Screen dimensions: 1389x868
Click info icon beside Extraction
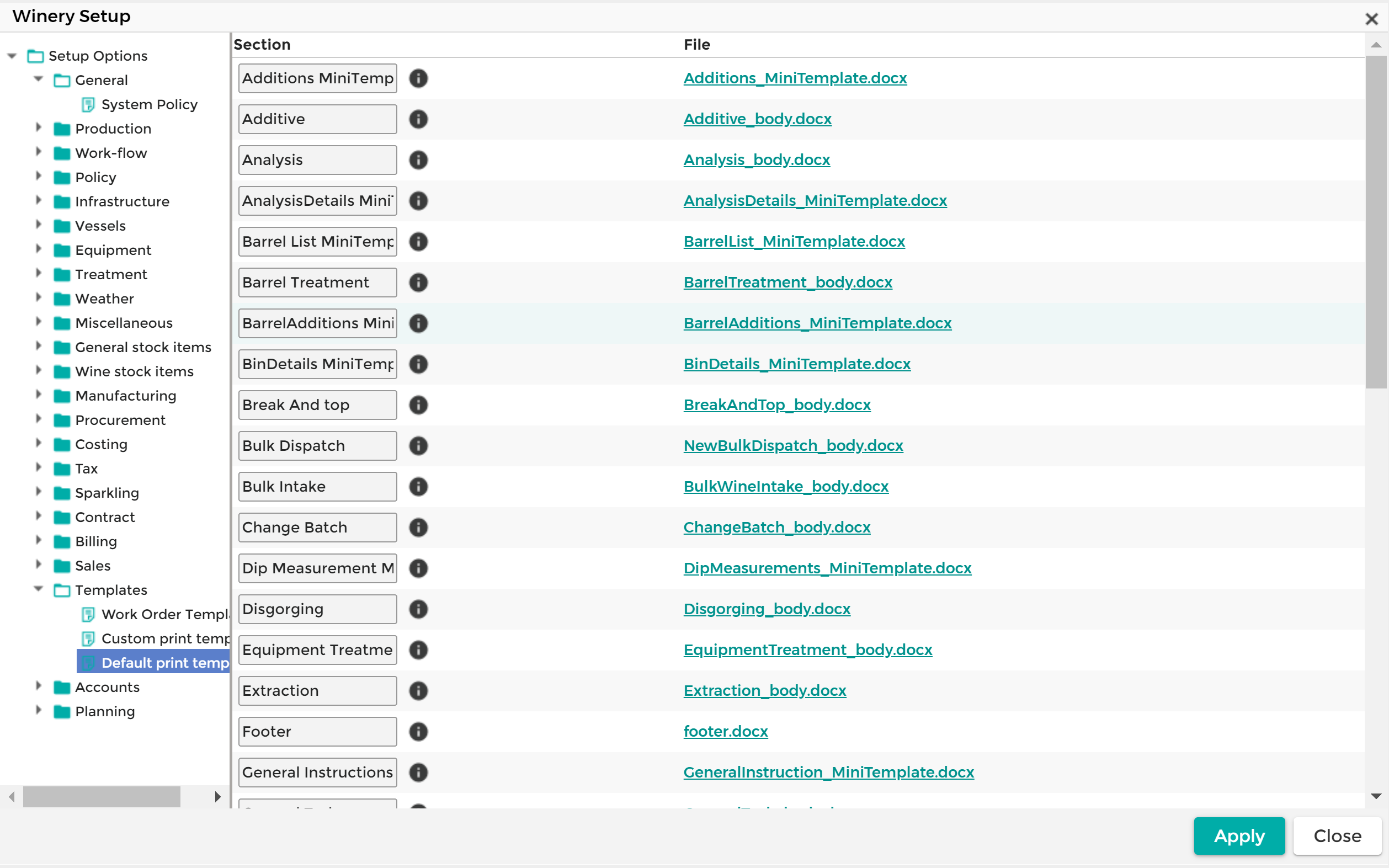(418, 691)
